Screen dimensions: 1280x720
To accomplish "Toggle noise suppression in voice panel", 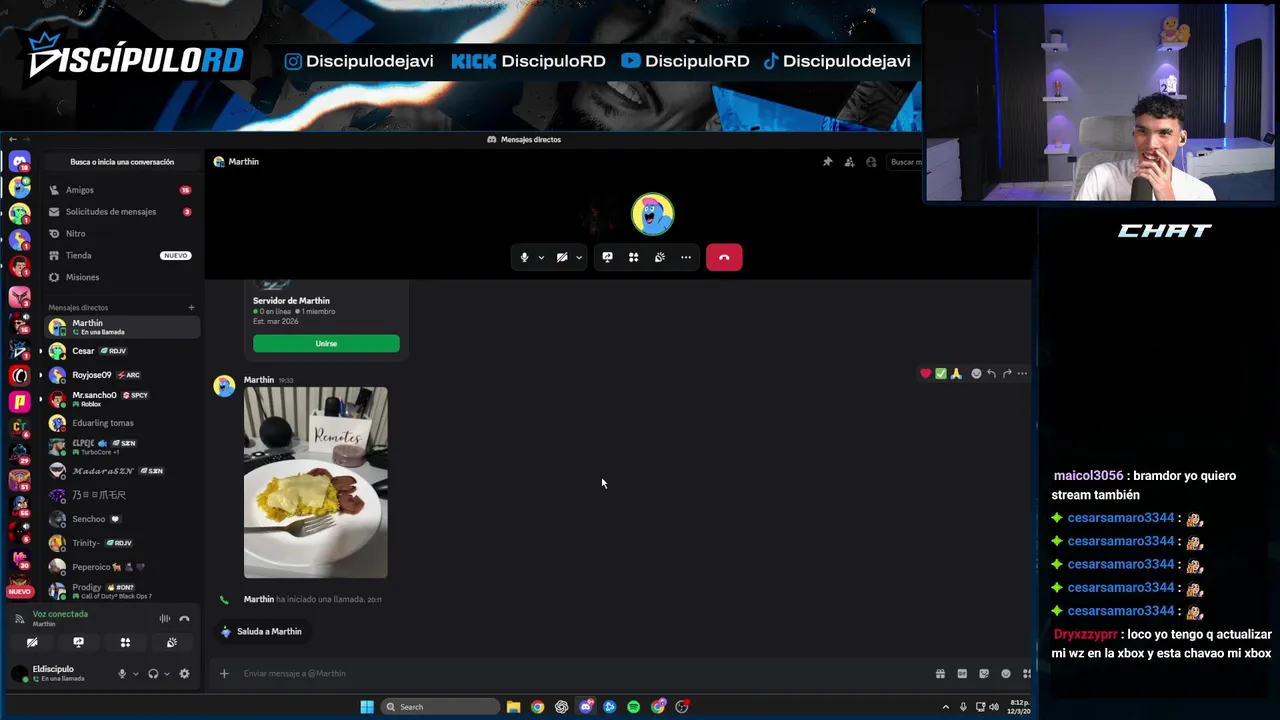I will tap(165, 618).
